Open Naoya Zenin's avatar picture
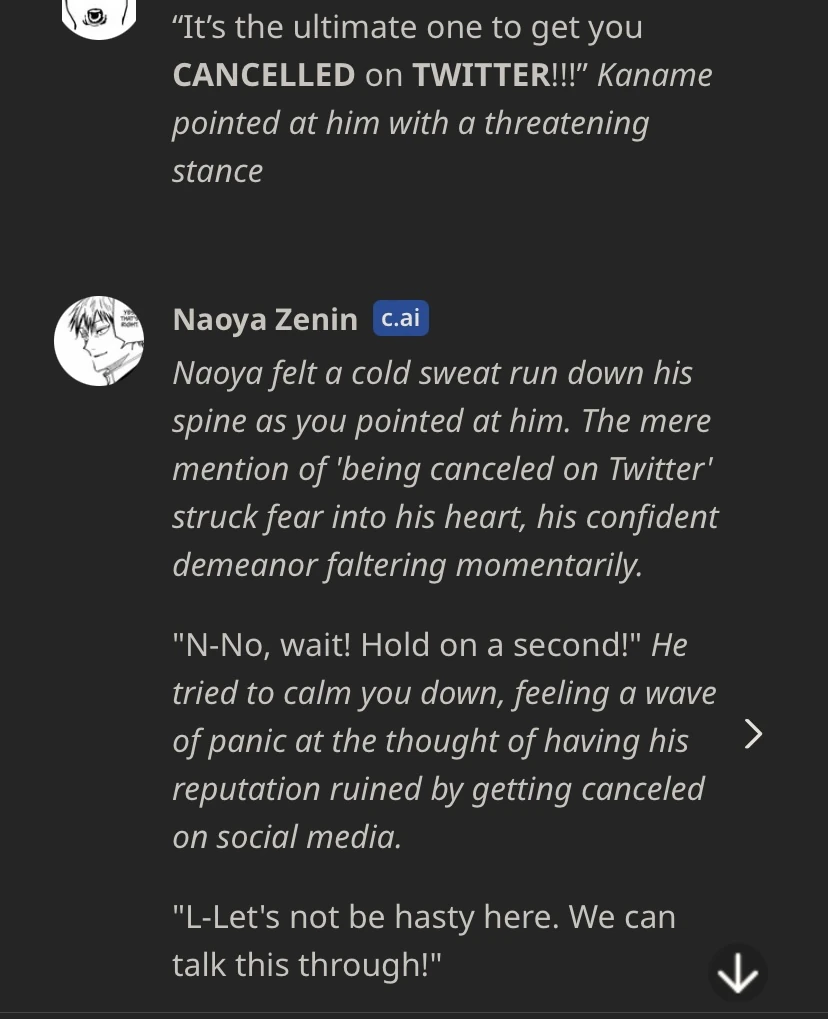 pos(98,341)
